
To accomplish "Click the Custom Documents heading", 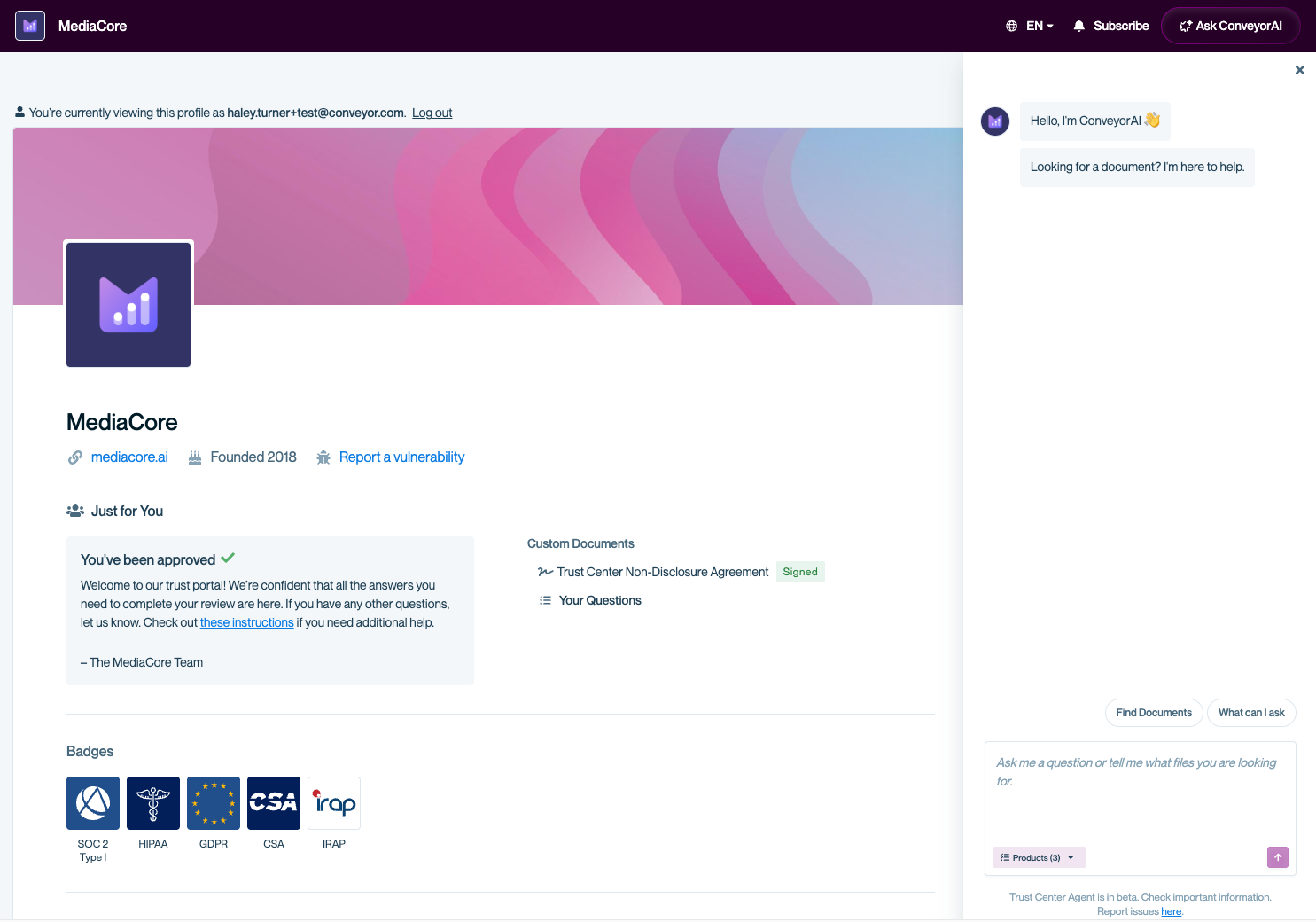I will (x=580, y=543).
